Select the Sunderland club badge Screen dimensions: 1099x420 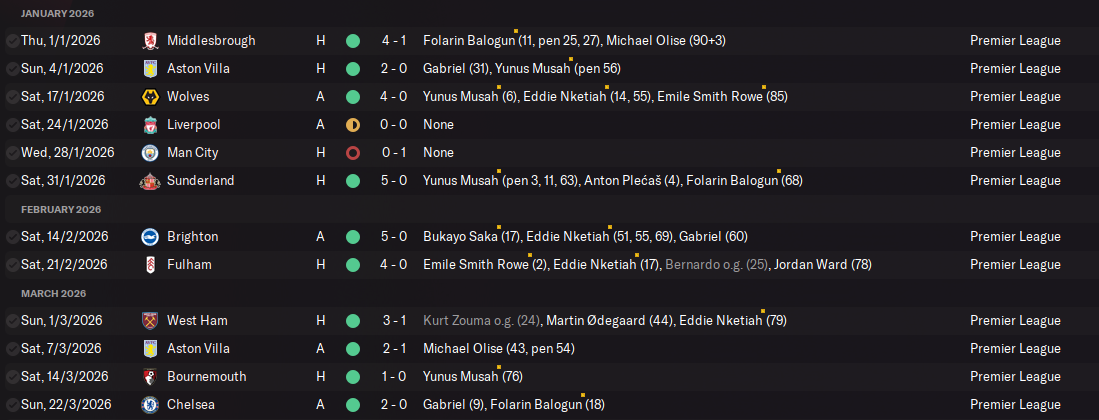pyautogui.click(x=150, y=181)
